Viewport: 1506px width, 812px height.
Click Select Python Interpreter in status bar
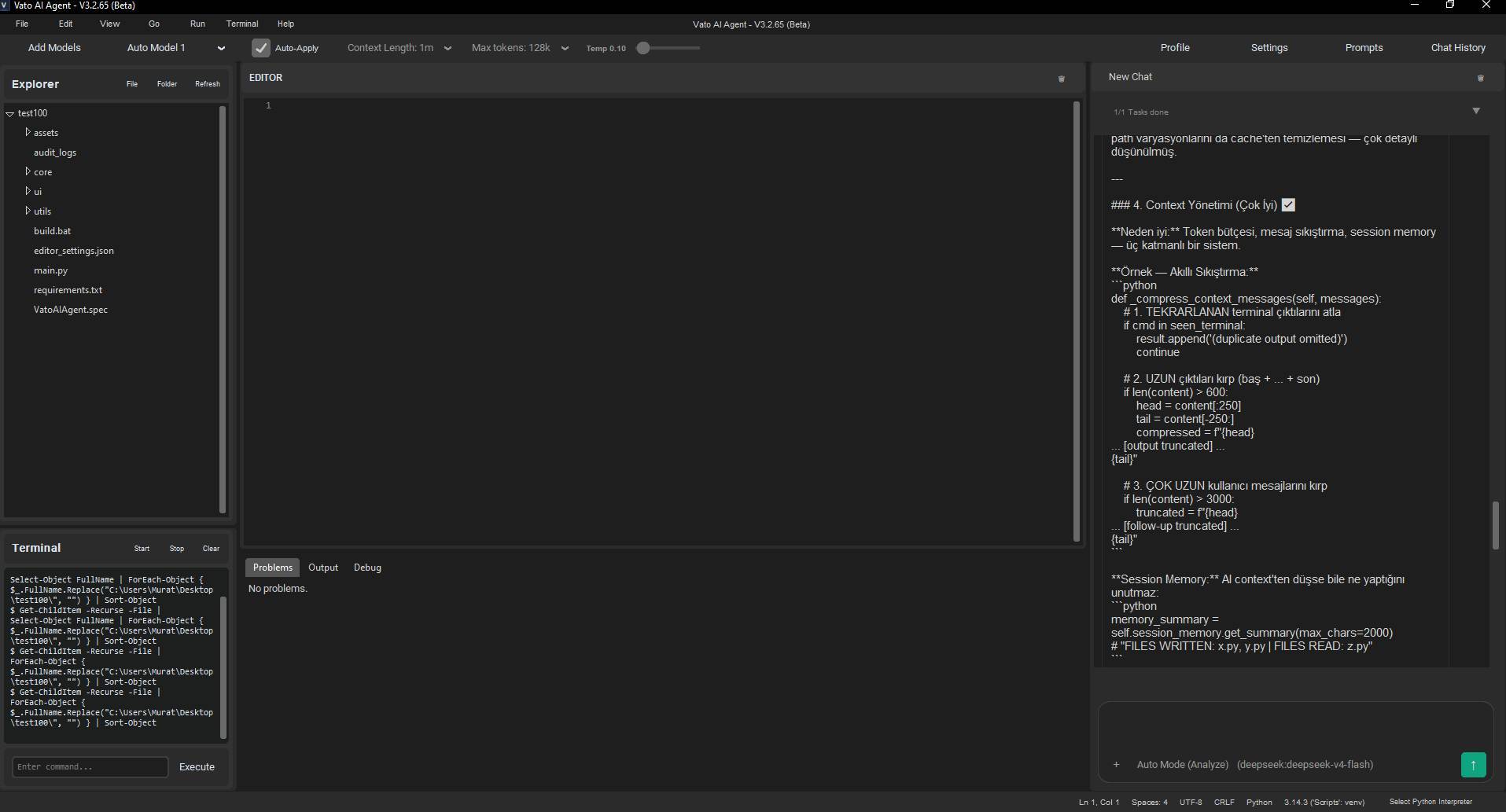click(1431, 802)
